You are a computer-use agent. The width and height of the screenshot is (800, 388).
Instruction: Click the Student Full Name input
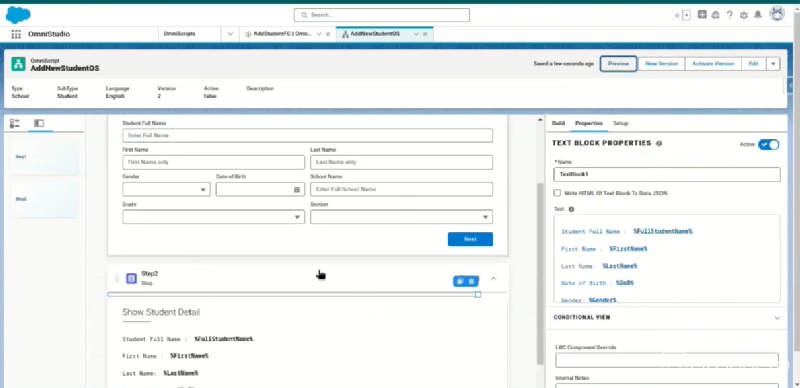tap(308, 136)
